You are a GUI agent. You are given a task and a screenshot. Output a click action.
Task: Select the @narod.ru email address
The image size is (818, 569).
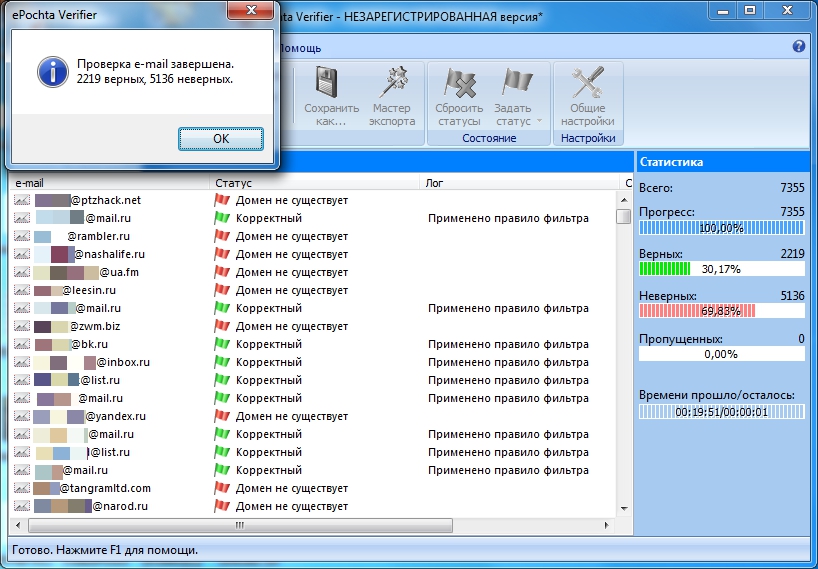[x=120, y=506]
